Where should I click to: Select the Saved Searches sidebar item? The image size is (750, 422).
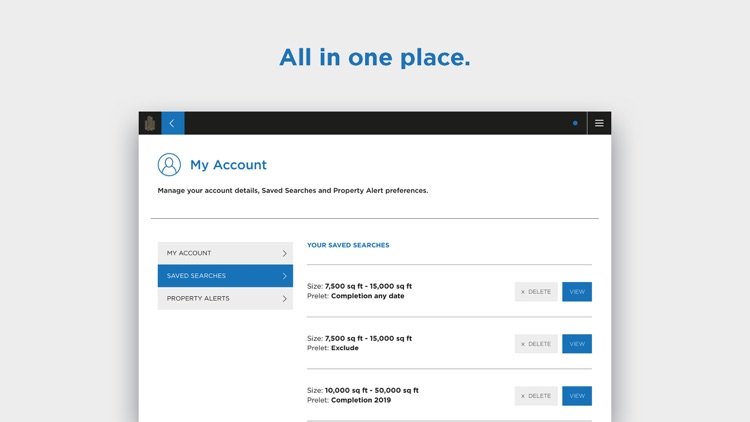point(225,276)
